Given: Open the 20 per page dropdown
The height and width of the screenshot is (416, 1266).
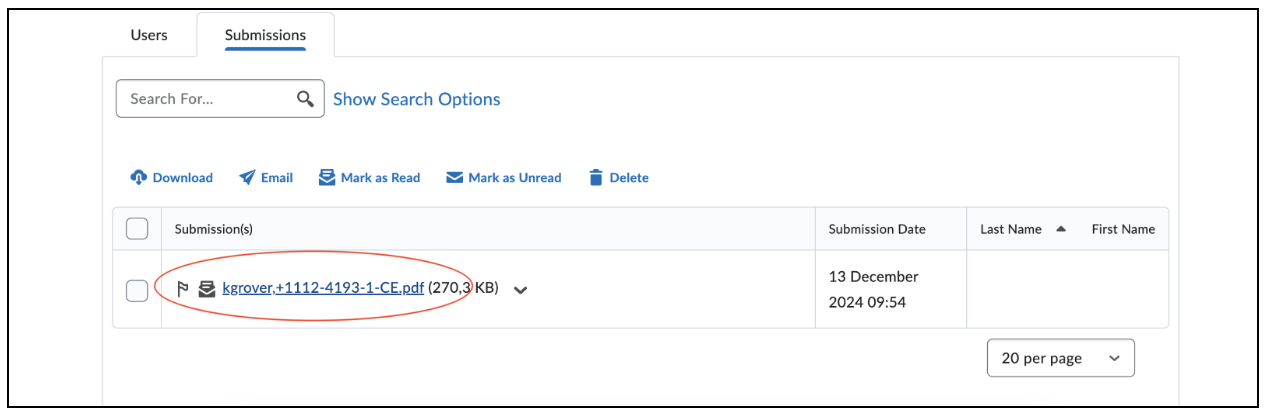Looking at the screenshot, I should pos(1061,358).
